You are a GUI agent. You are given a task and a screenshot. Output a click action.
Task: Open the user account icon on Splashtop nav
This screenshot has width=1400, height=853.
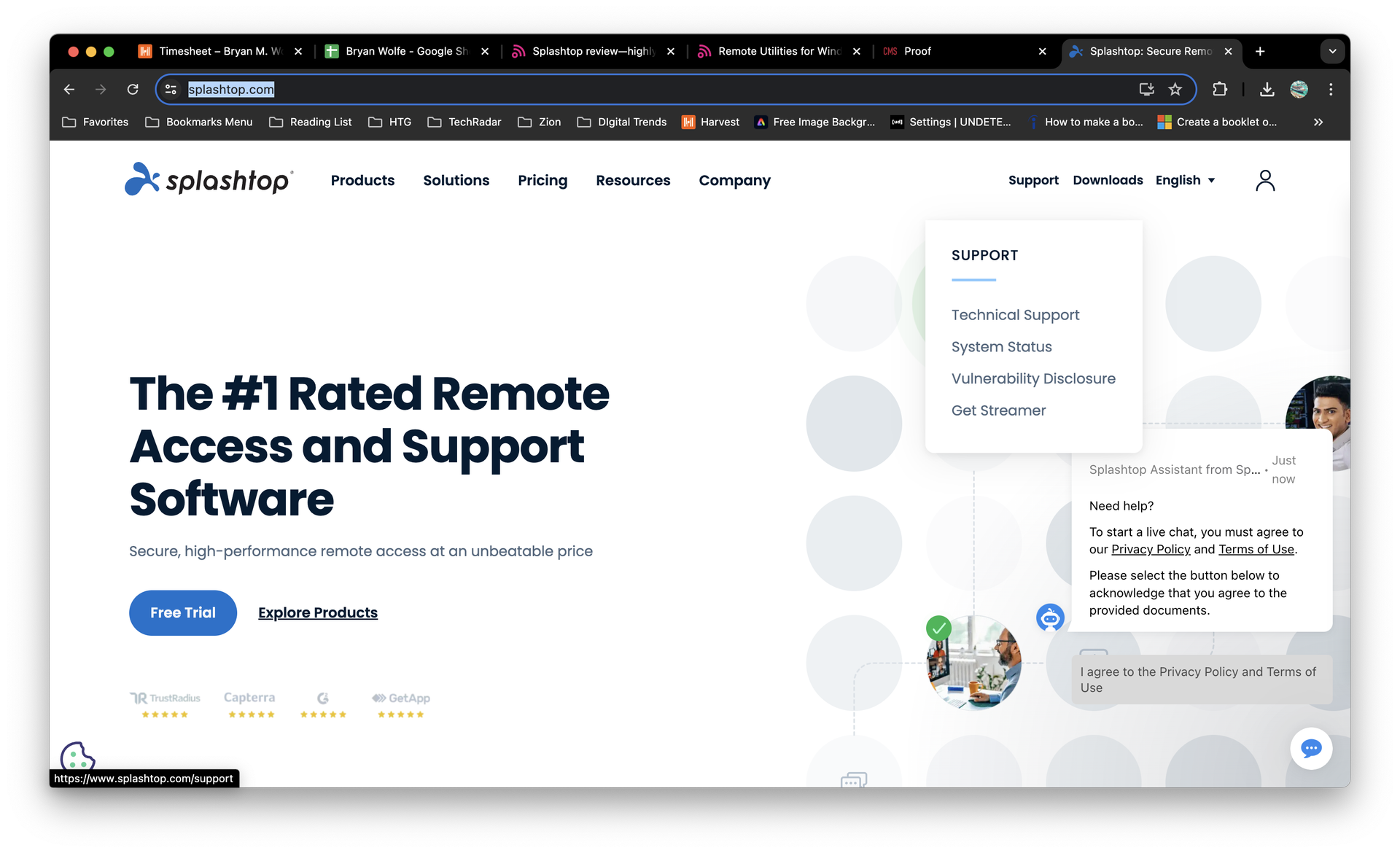[x=1266, y=180]
